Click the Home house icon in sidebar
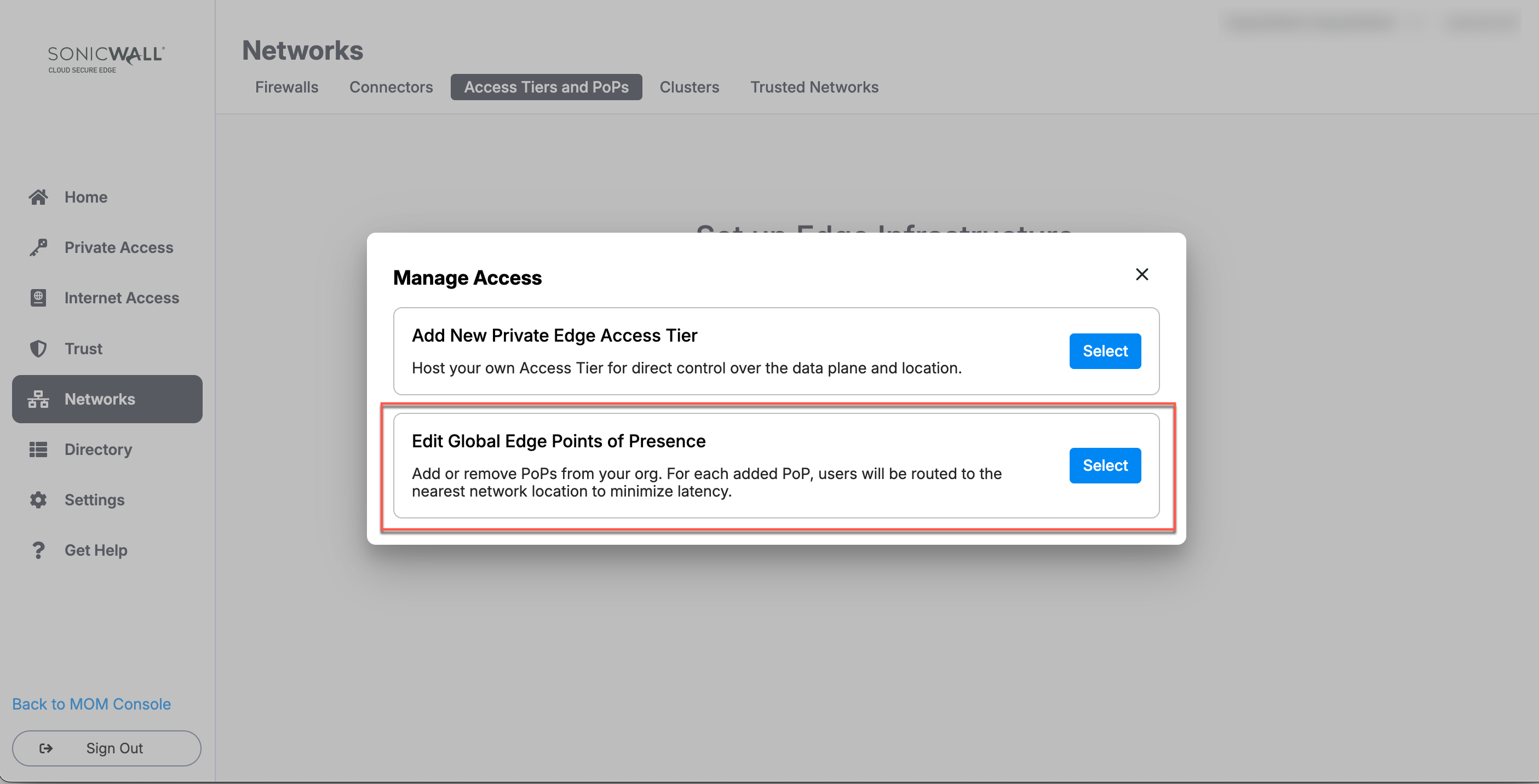The width and height of the screenshot is (1539, 784). pyautogui.click(x=38, y=197)
